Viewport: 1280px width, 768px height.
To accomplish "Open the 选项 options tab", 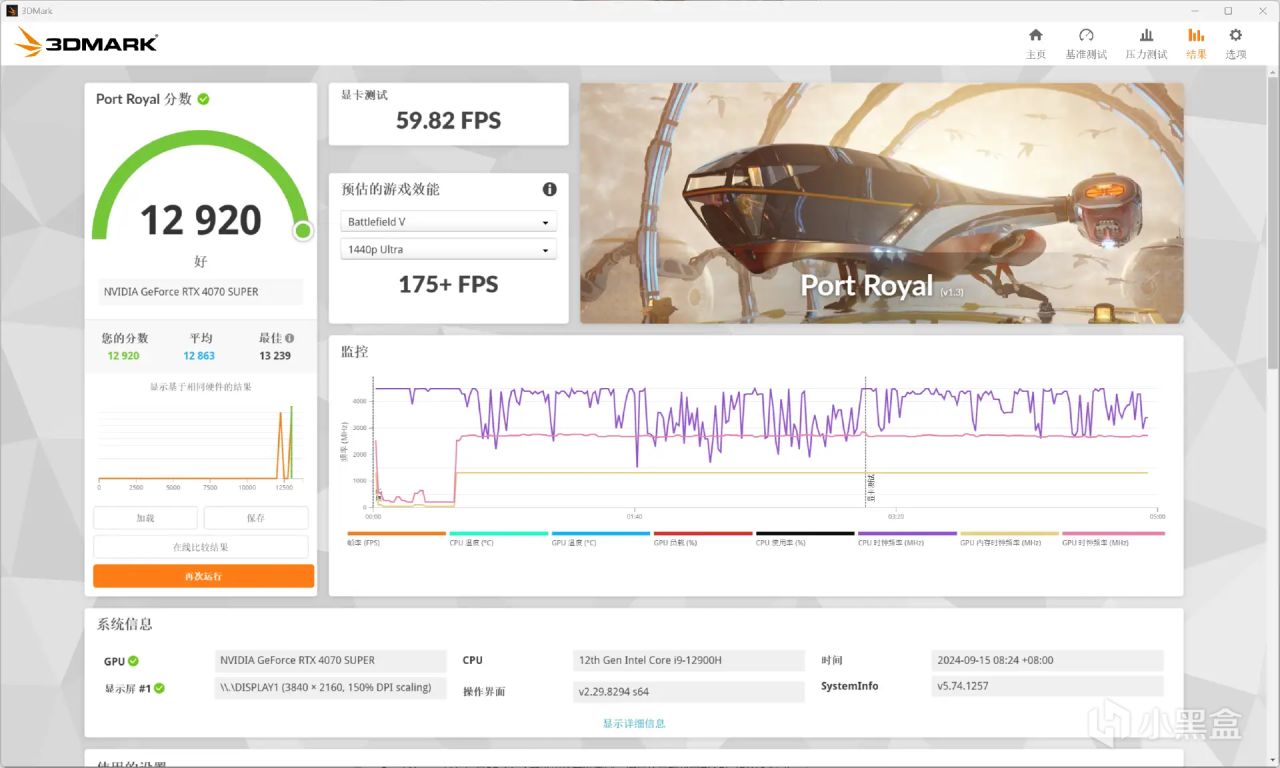I will [1236, 44].
